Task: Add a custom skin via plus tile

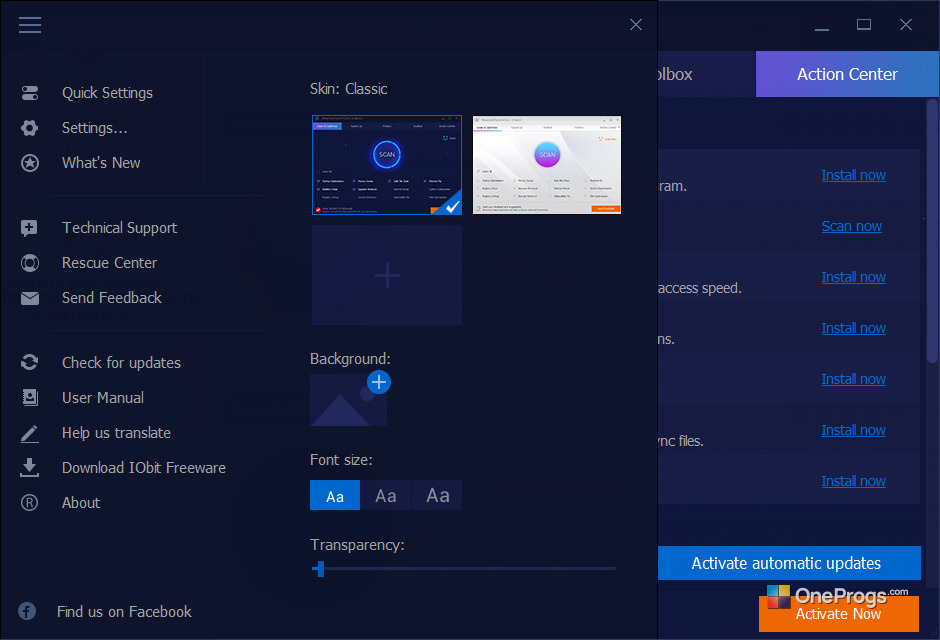Action: [387, 275]
